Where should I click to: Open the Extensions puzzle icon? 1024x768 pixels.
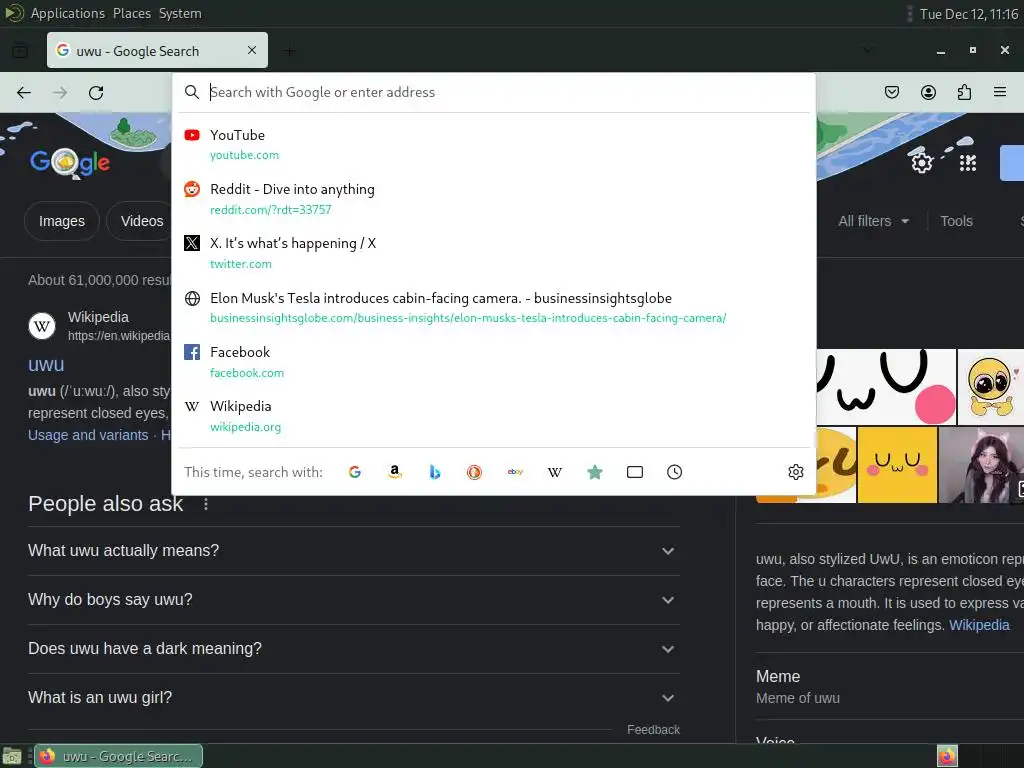(964, 92)
